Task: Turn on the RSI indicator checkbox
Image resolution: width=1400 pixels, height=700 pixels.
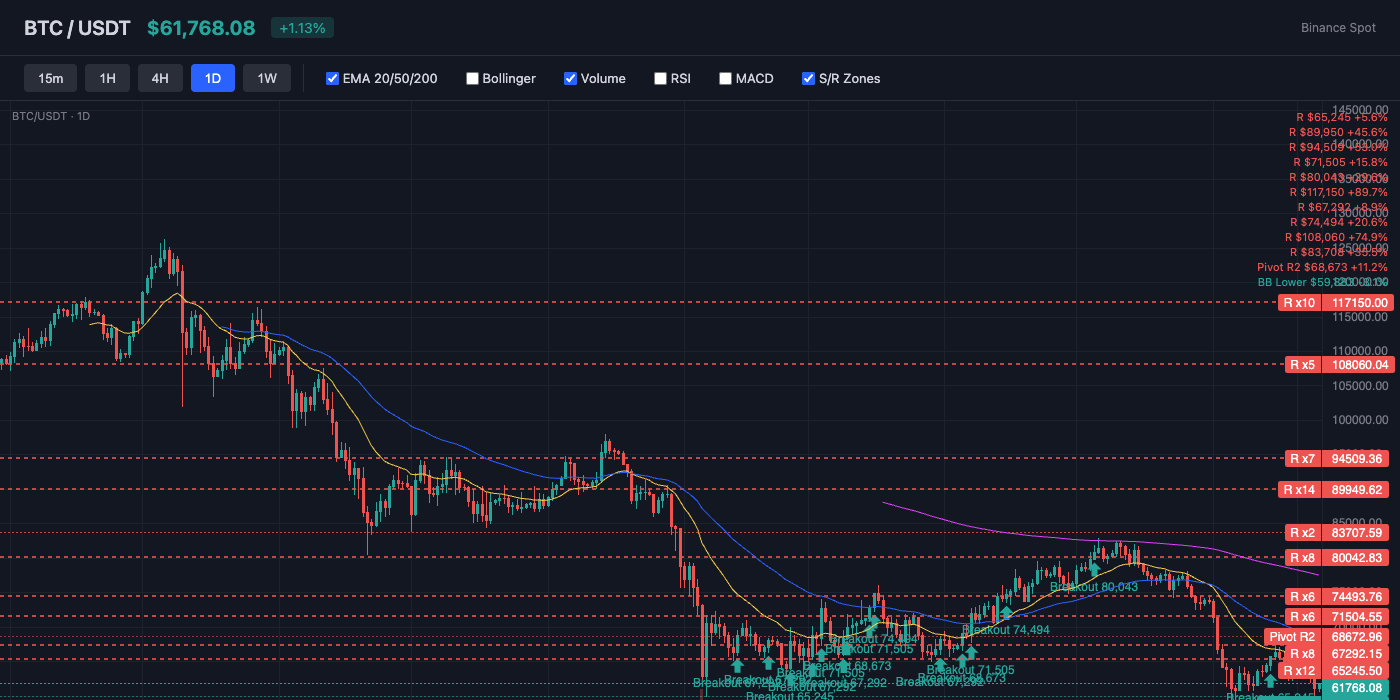Action: (660, 78)
